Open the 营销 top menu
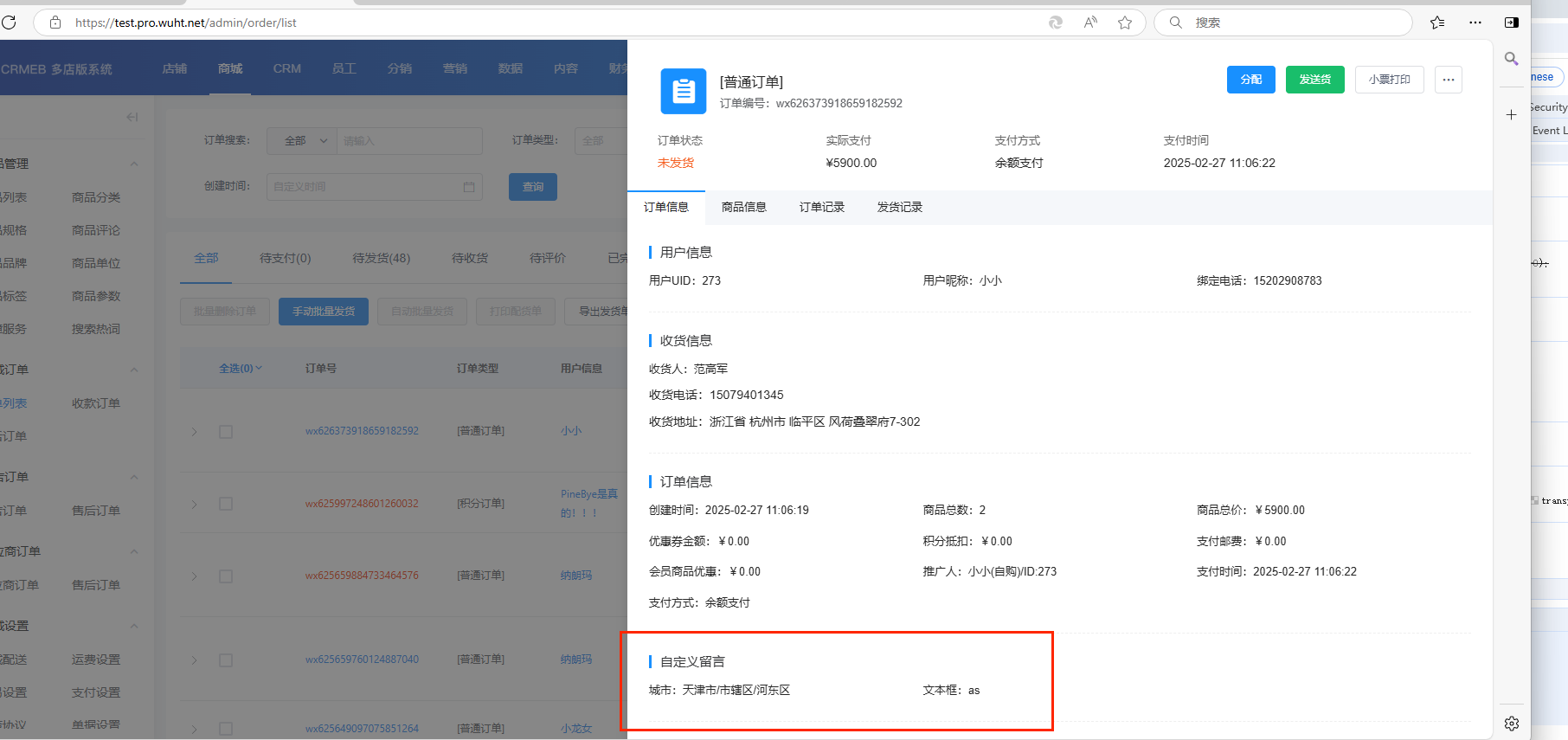 coord(455,68)
